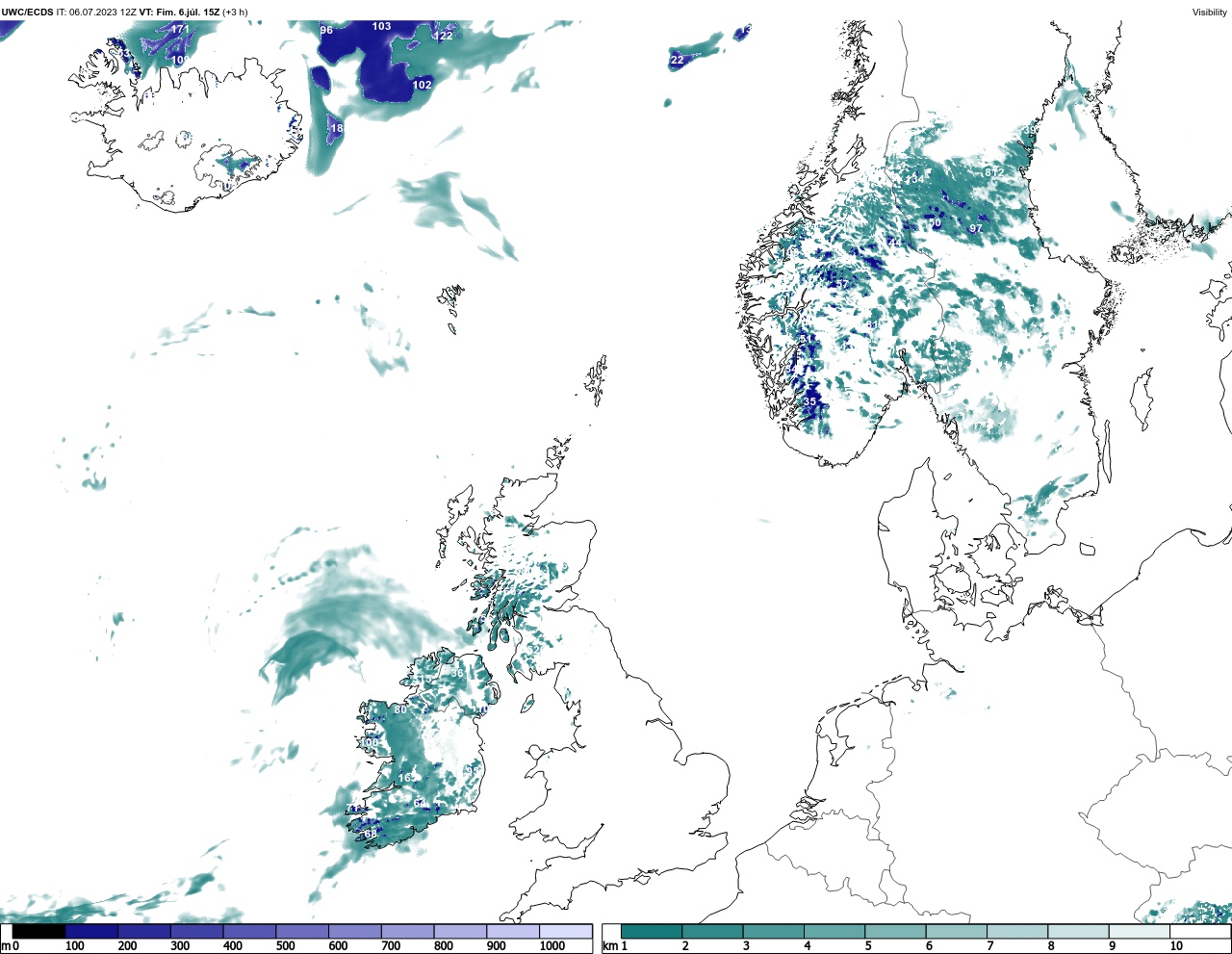Click the 'IT: 06.07.2023 12Z' initial time text
This screenshot has width=1232, height=954.
(x=96, y=13)
